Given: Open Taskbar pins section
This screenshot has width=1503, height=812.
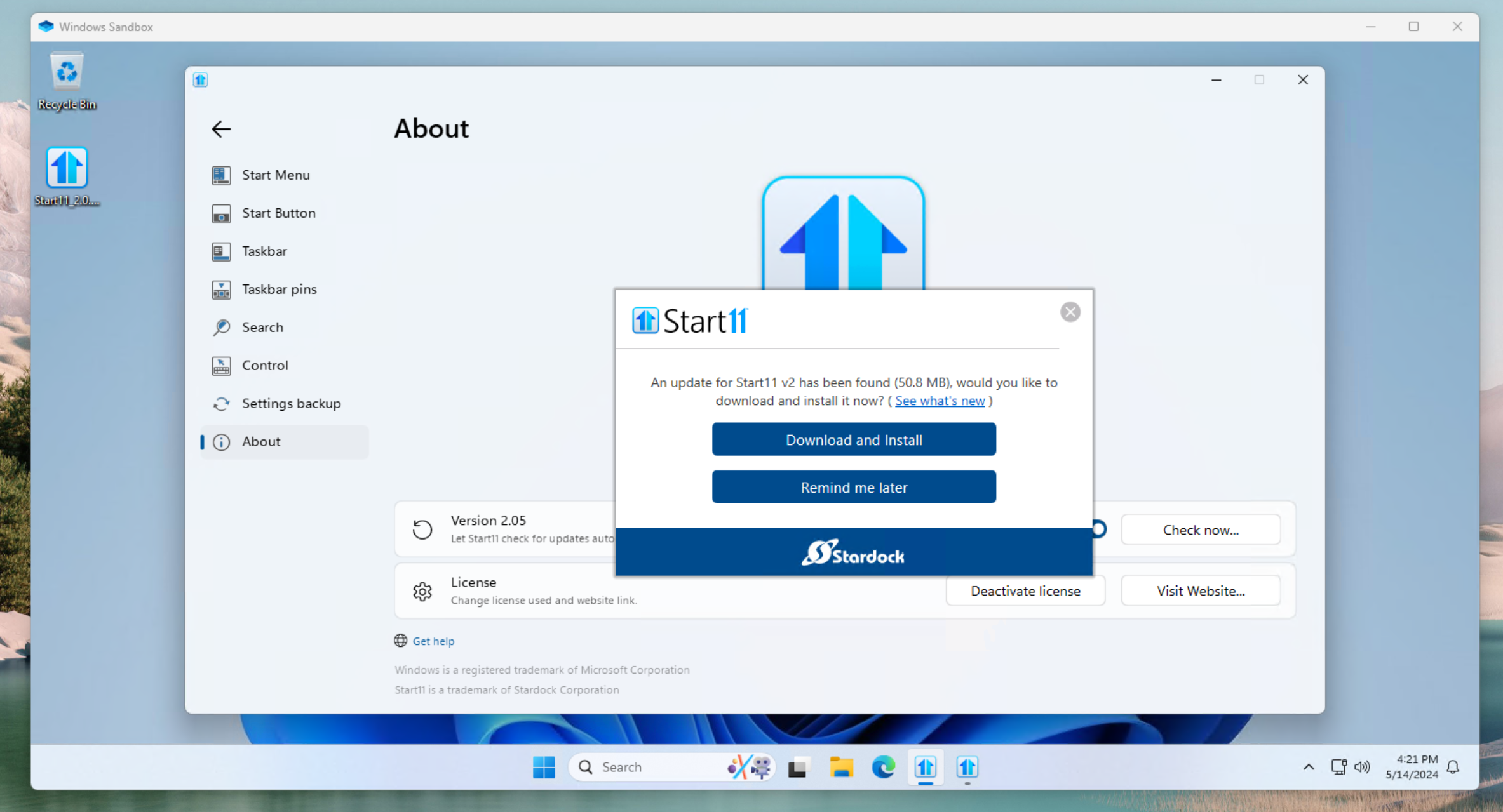Looking at the screenshot, I should (284, 290).
